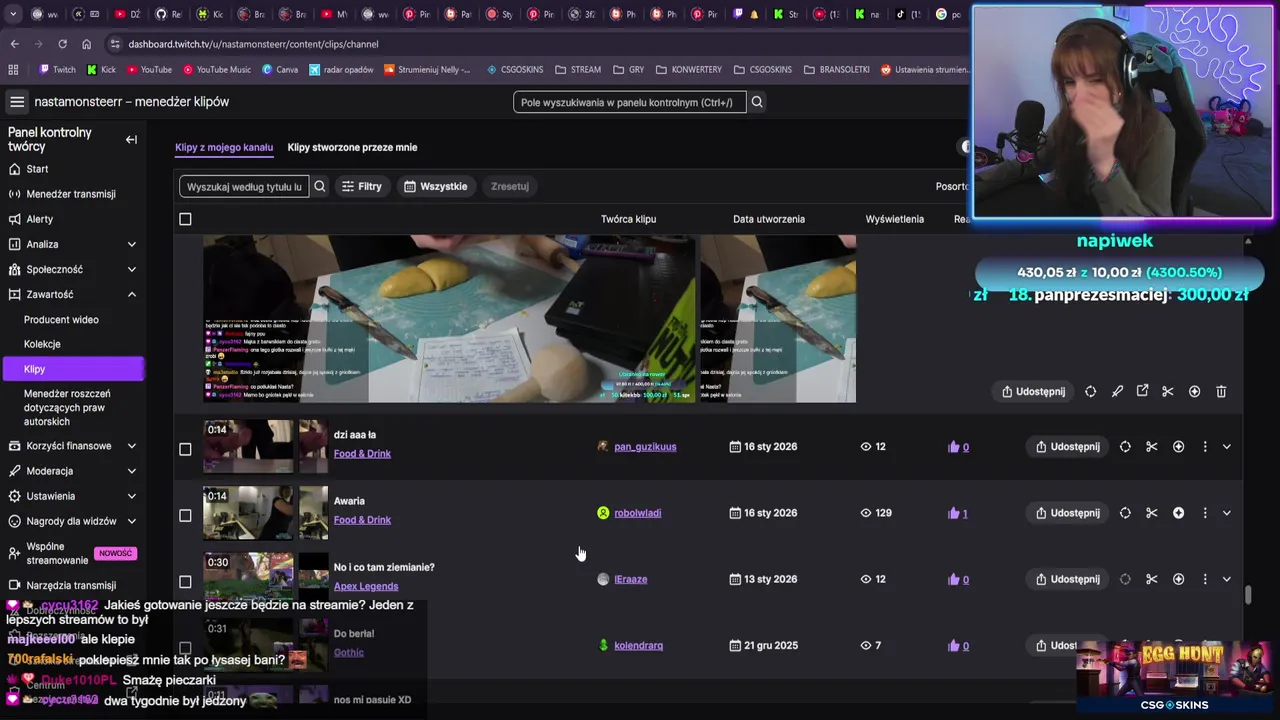
Task: Open robolwladi creator link
Action: (x=637, y=513)
